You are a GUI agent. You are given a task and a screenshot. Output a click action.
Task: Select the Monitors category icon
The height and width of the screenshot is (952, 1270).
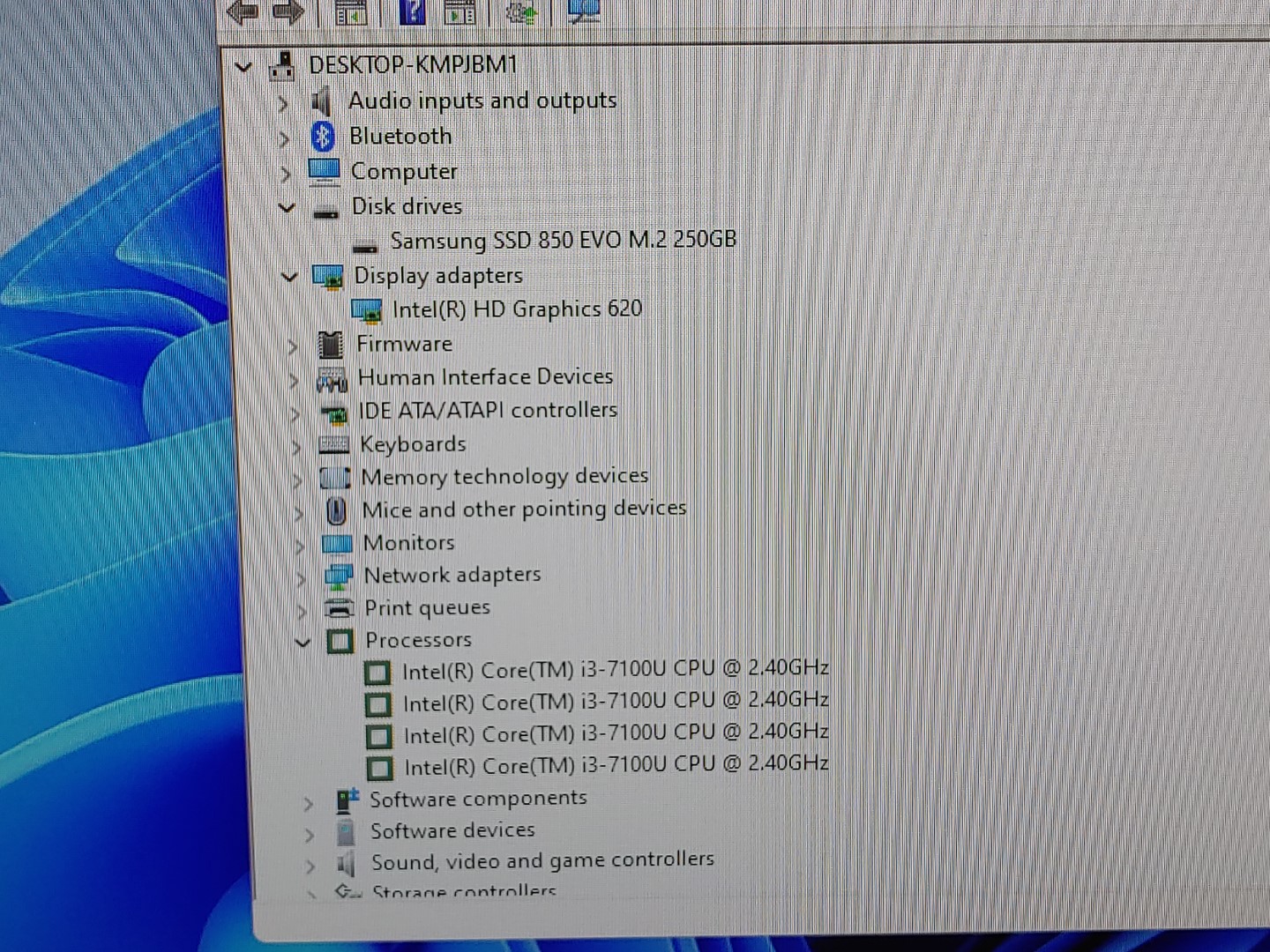point(337,544)
